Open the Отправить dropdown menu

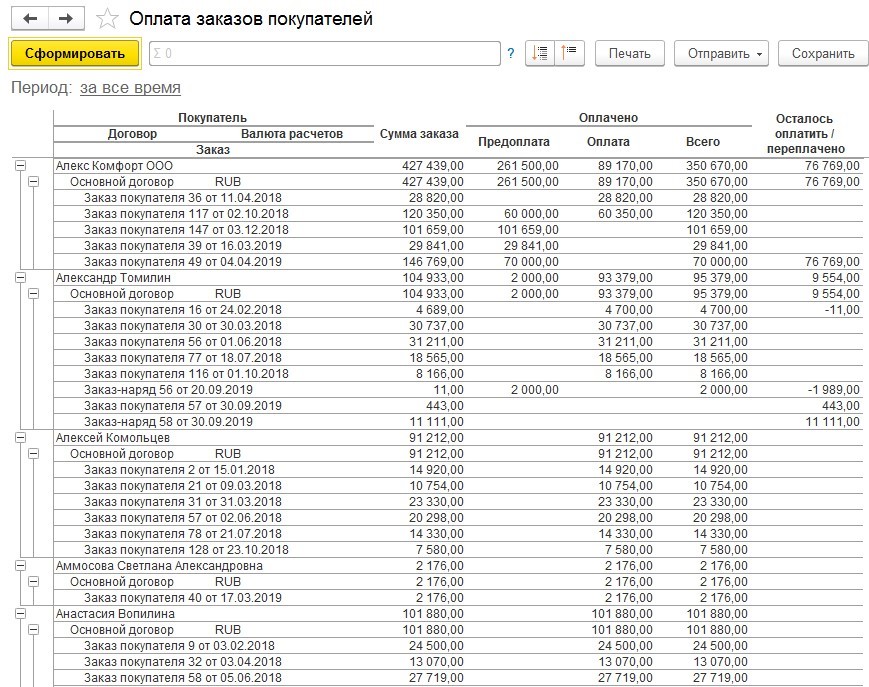tap(725, 54)
